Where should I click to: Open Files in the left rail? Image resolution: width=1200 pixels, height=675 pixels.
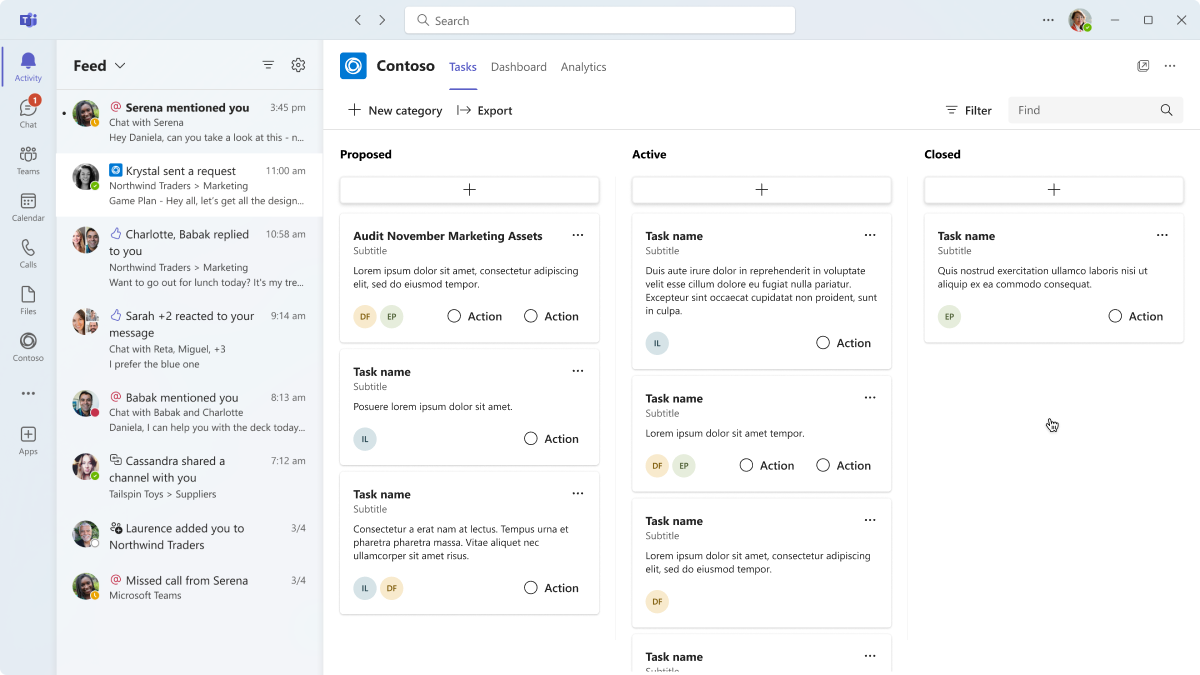click(28, 300)
